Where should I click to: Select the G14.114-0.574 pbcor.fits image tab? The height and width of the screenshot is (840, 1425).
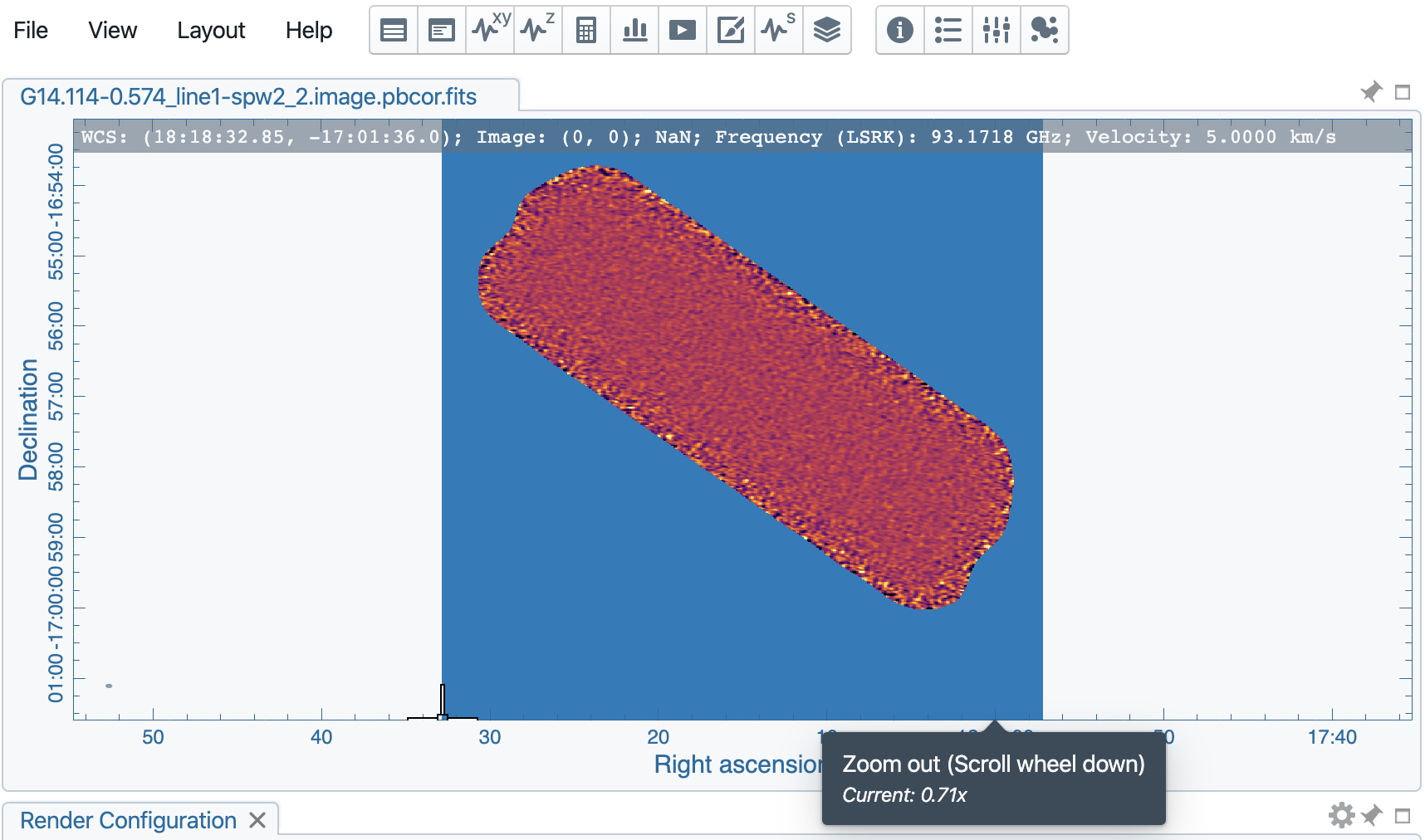click(261, 96)
